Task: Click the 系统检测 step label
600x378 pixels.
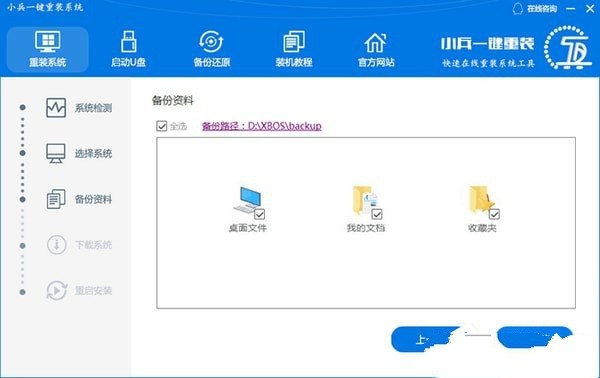Action: pos(93,108)
